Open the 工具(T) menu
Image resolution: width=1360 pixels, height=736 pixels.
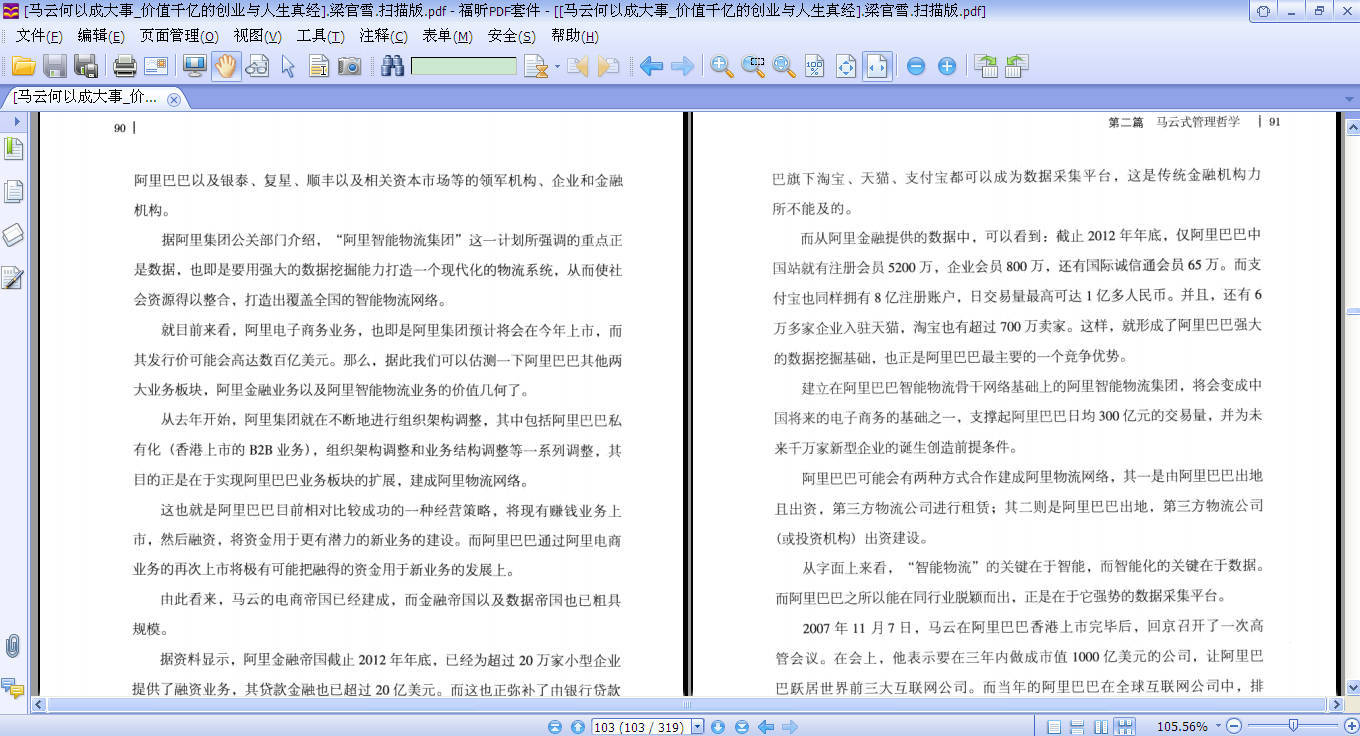(320, 36)
